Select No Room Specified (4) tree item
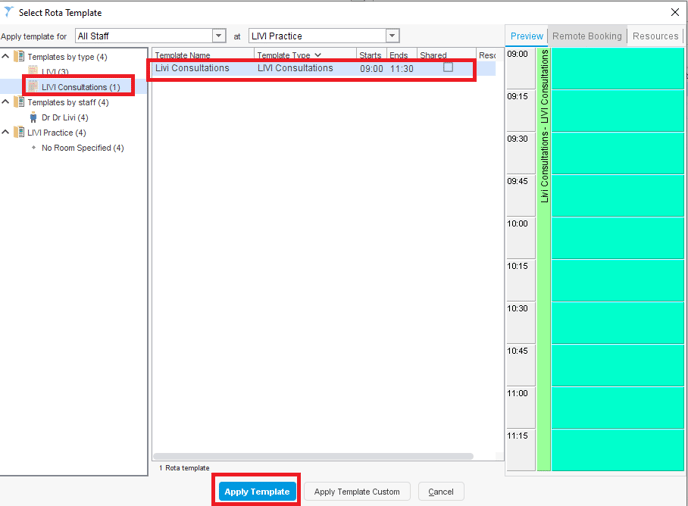The height and width of the screenshot is (506, 688). click(x=82, y=148)
